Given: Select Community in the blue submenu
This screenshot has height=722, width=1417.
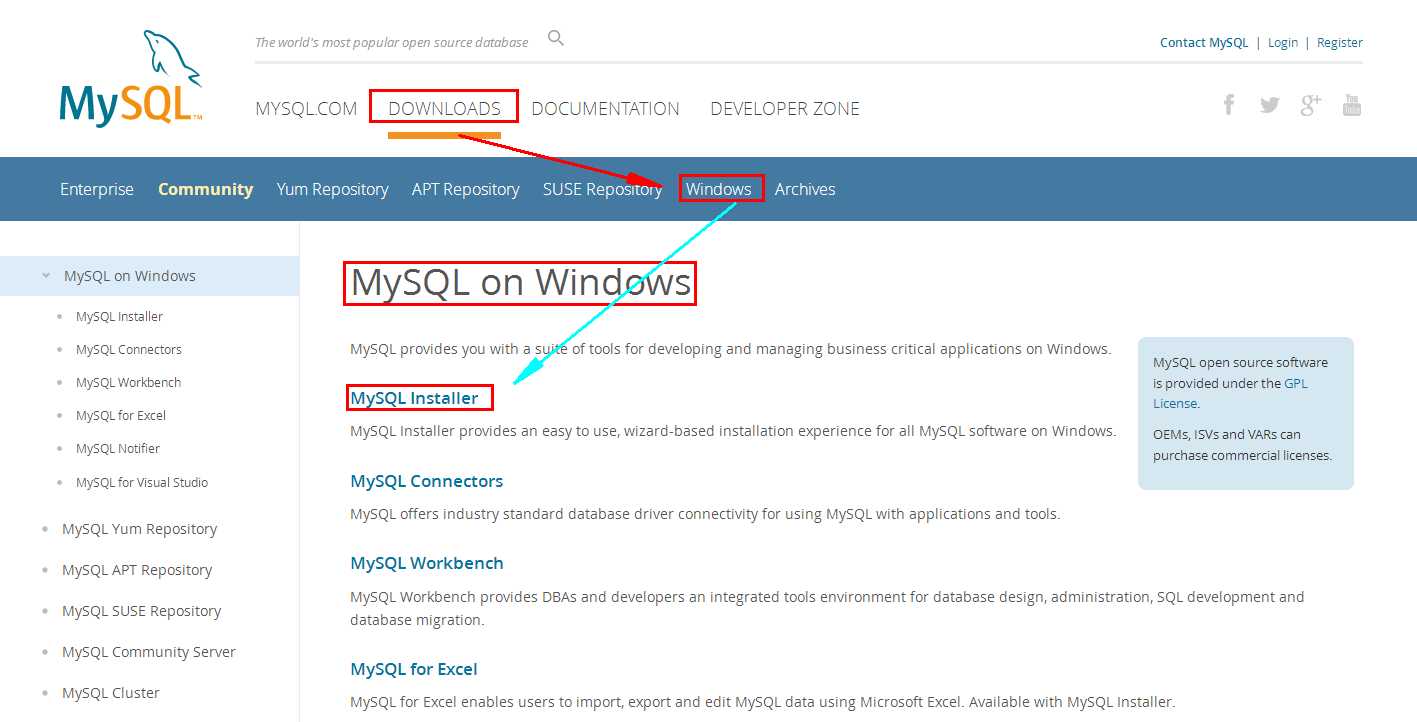Looking at the screenshot, I should [x=205, y=189].
